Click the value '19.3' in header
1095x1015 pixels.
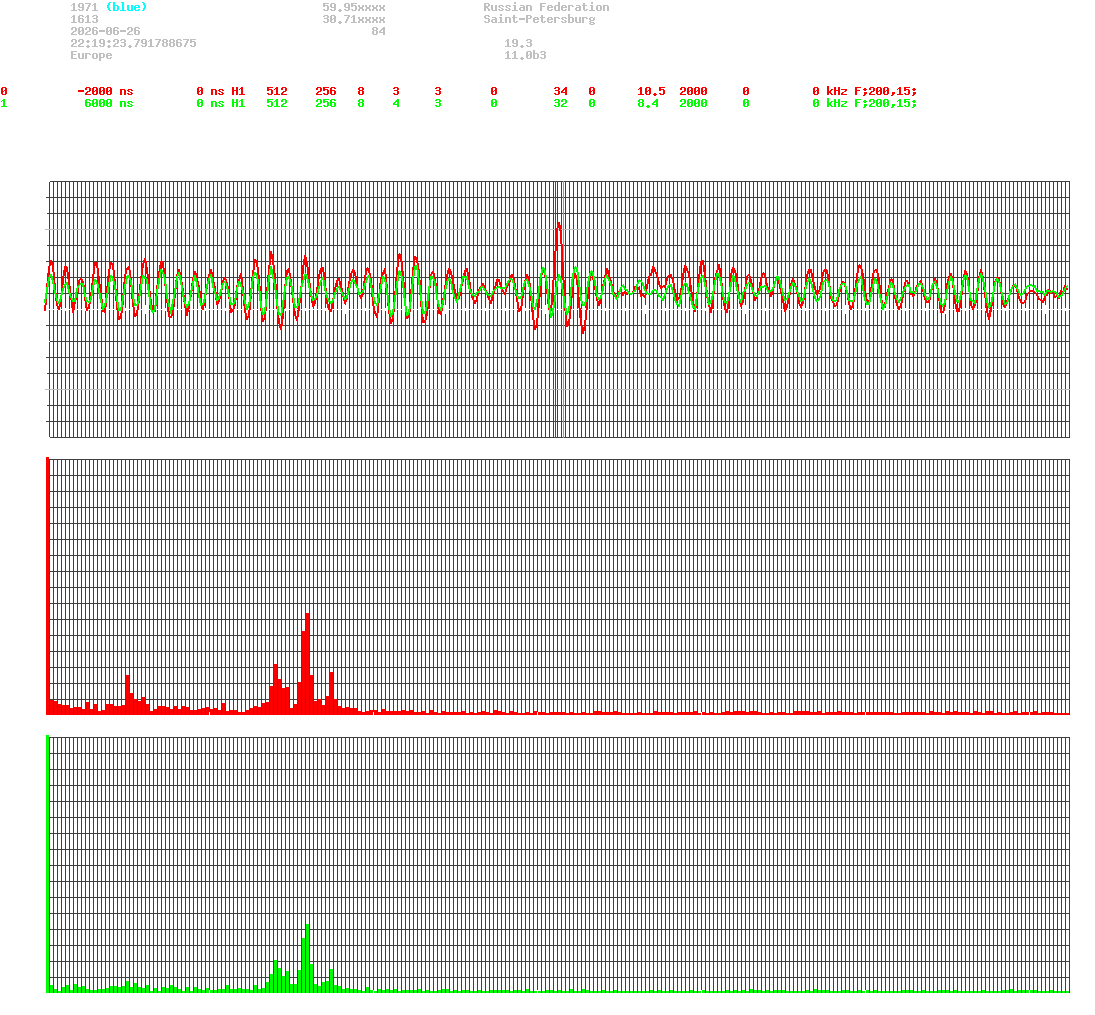pos(518,43)
